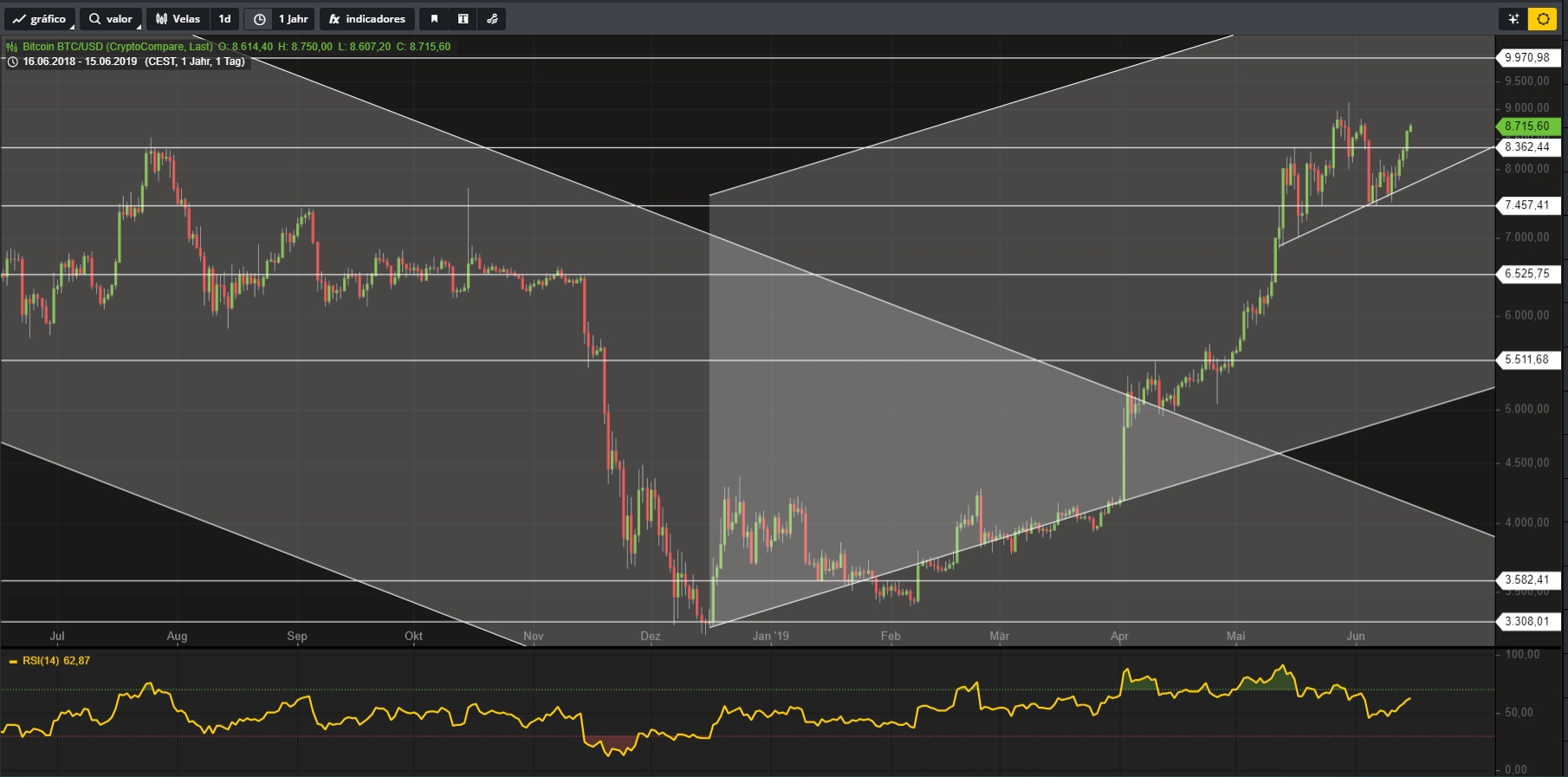The image size is (1568, 777).
Task: Click the Aug label on time axis
Action: pos(177,636)
